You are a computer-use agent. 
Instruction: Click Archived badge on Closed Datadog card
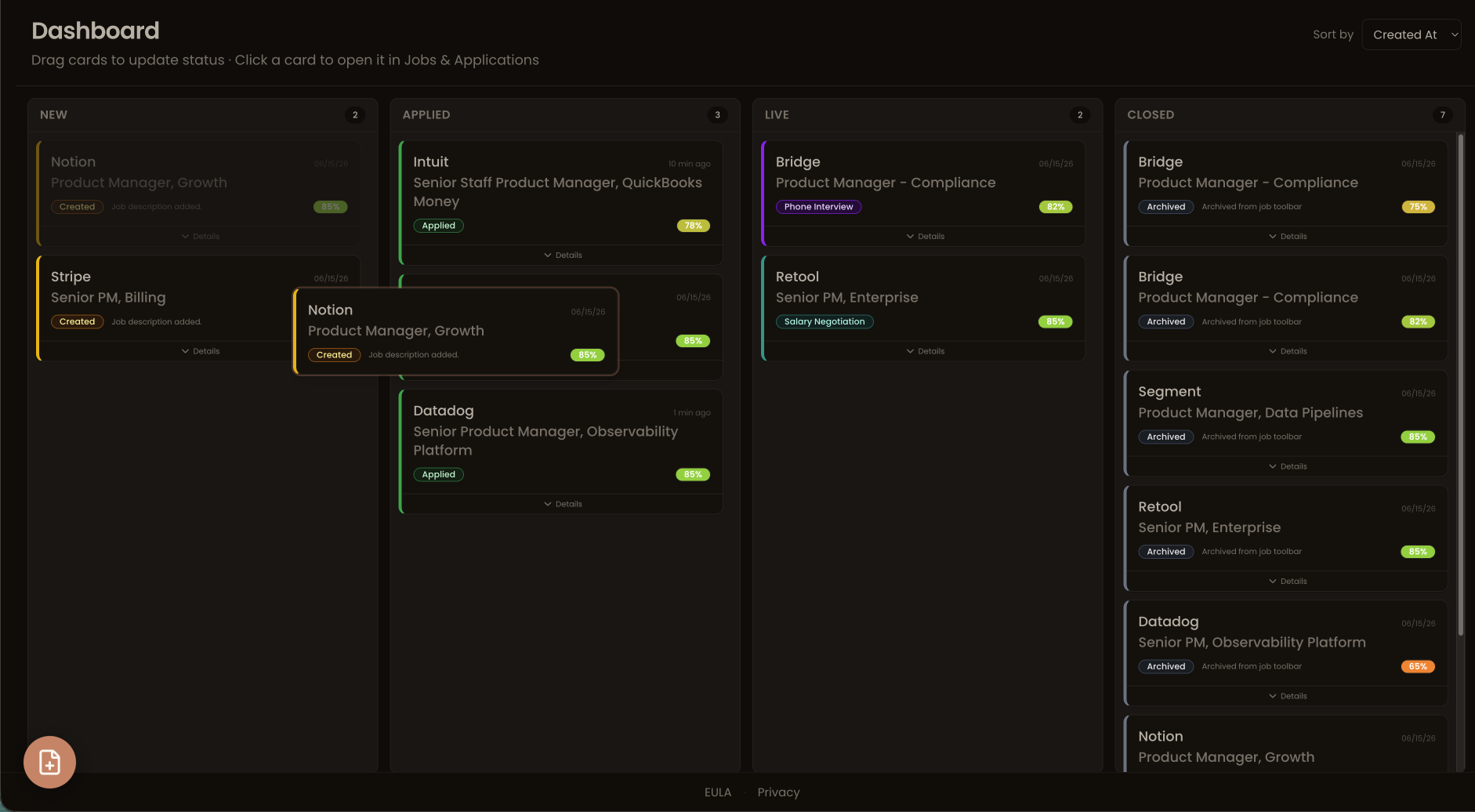[x=1165, y=667]
